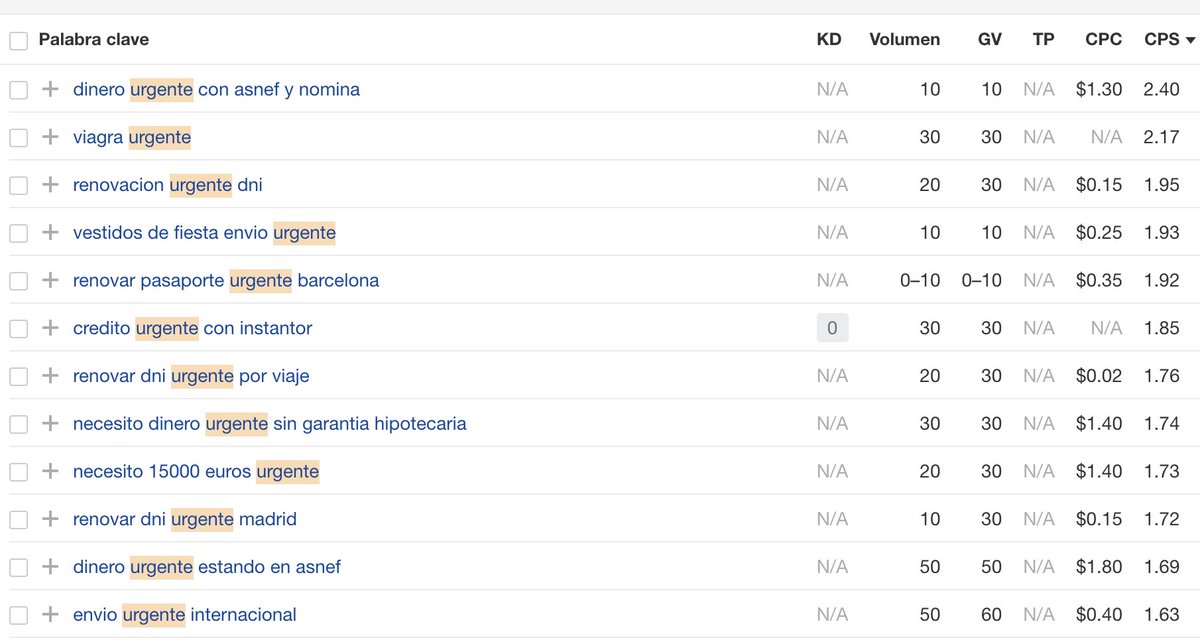The image size is (1200, 642).
Task: Add 'renovacion urgente dni' using its plus icon
Action: coord(50,185)
